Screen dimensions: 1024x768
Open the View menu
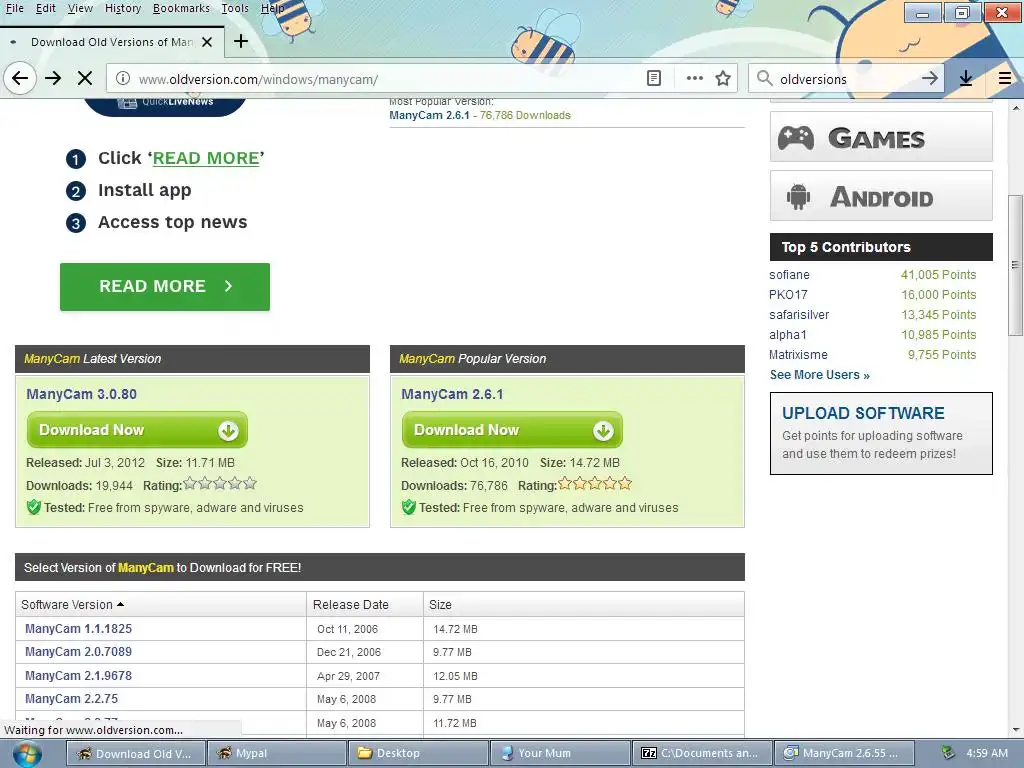point(80,8)
